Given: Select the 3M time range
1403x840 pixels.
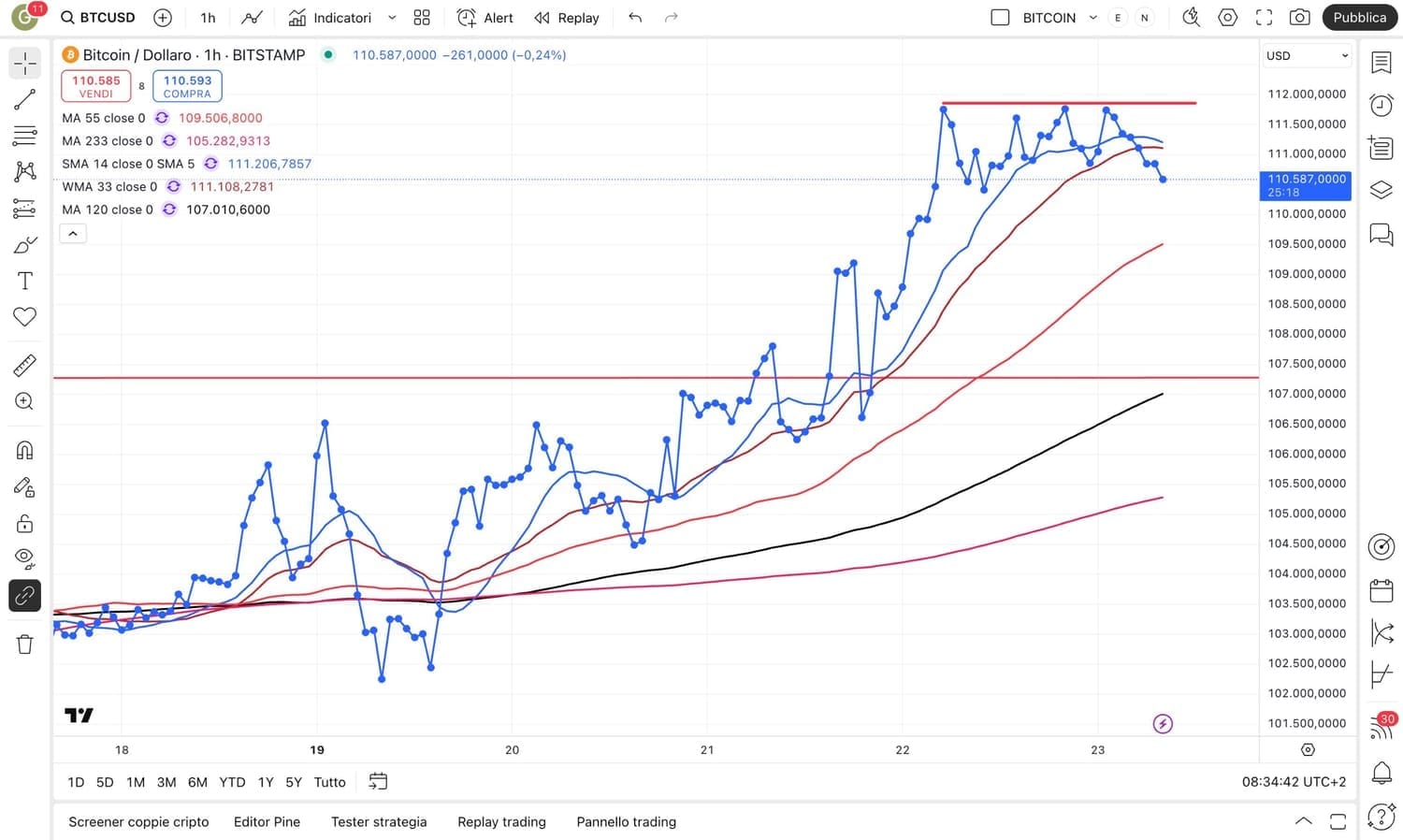Looking at the screenshot, I should pyautogui.click(x=166, y=782).
